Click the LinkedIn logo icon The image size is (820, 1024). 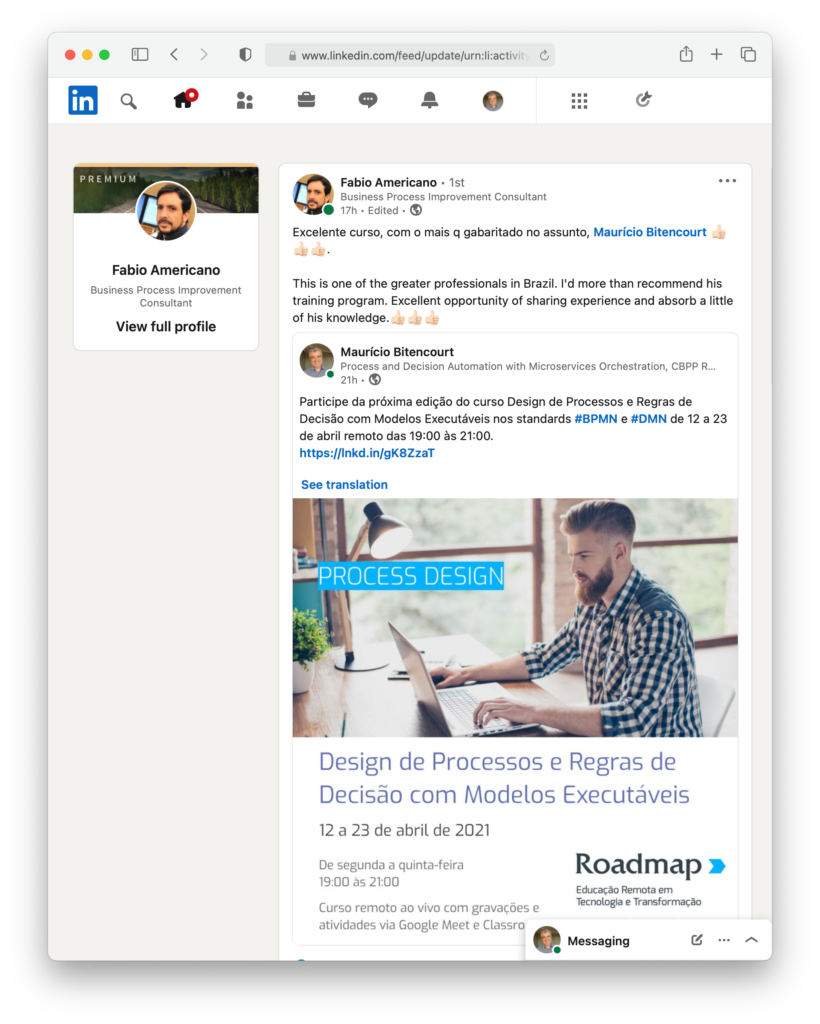click(83, 100)
